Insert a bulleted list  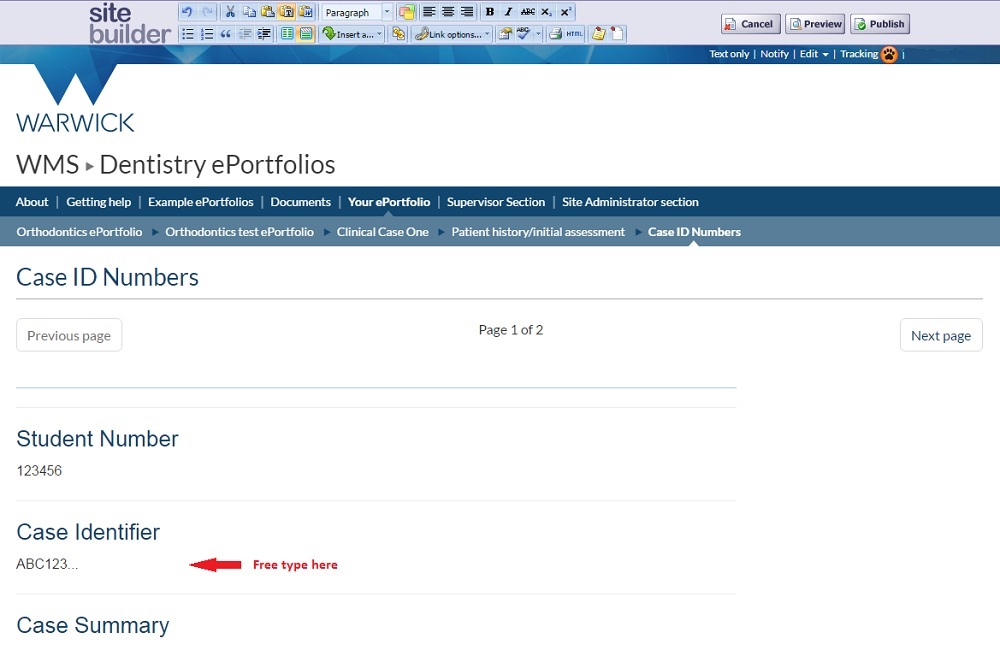point(187,34)
